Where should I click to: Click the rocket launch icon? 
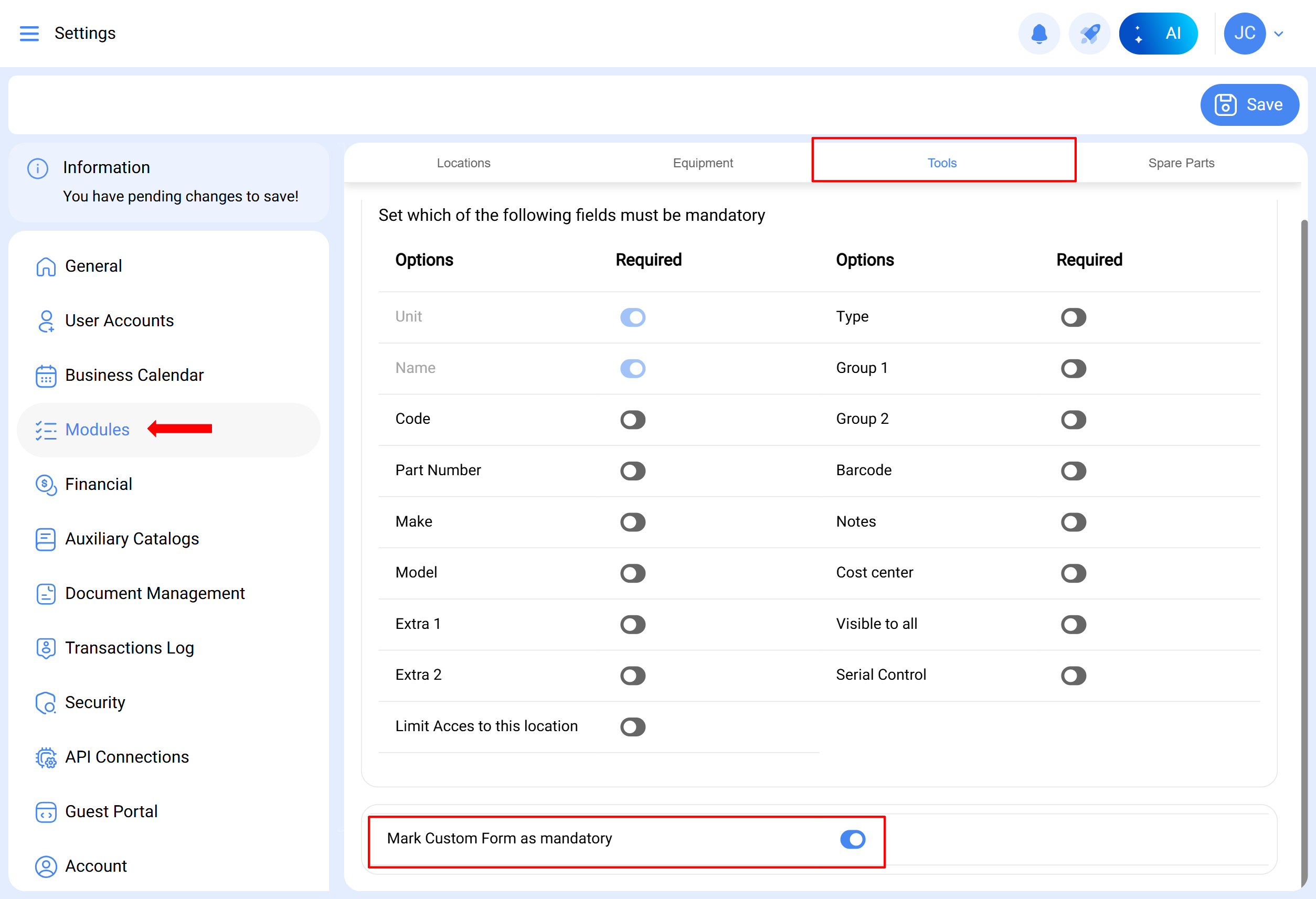tap(1089, 34)
